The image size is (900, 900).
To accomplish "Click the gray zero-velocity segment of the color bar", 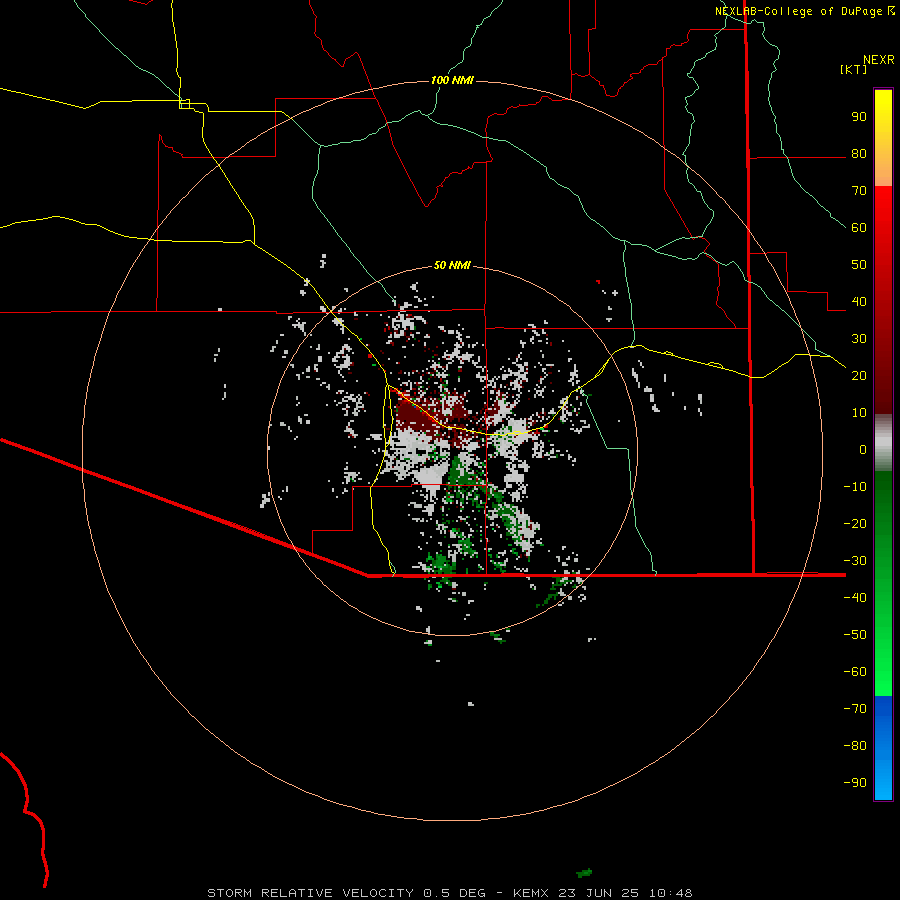I will click(x=883, y=443).
